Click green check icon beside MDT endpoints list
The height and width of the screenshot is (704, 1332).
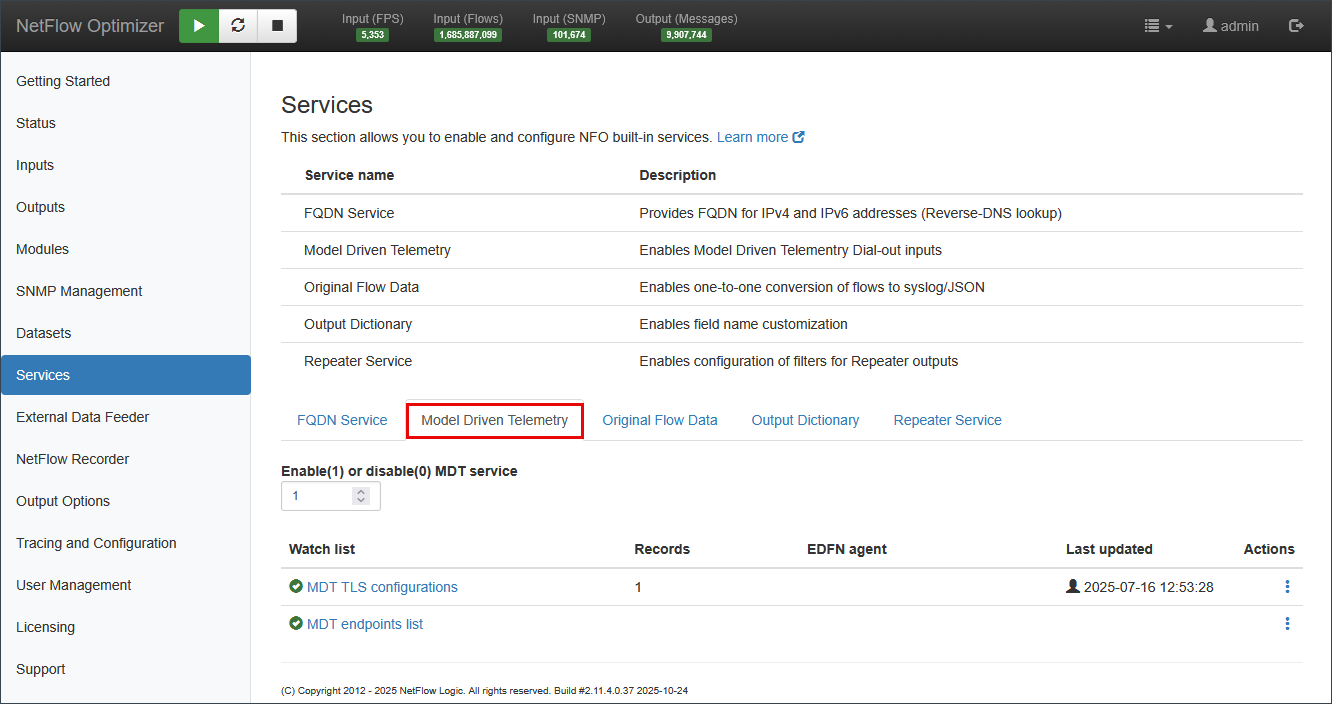[296, 624]
